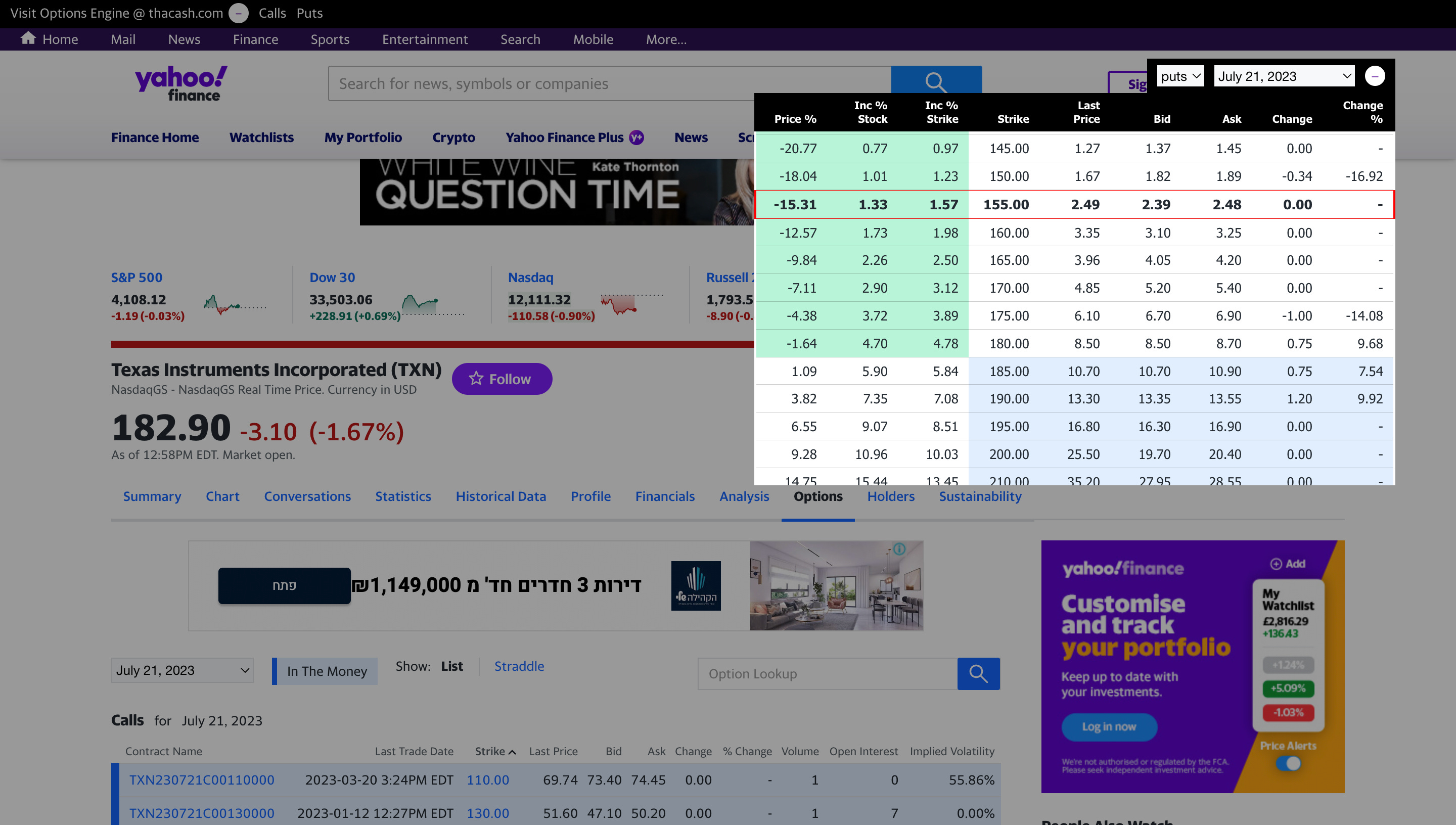The height and width of the screenshot is (825, 1456).
Task: Click the apartment photo in ad
Action: [836, 585]
